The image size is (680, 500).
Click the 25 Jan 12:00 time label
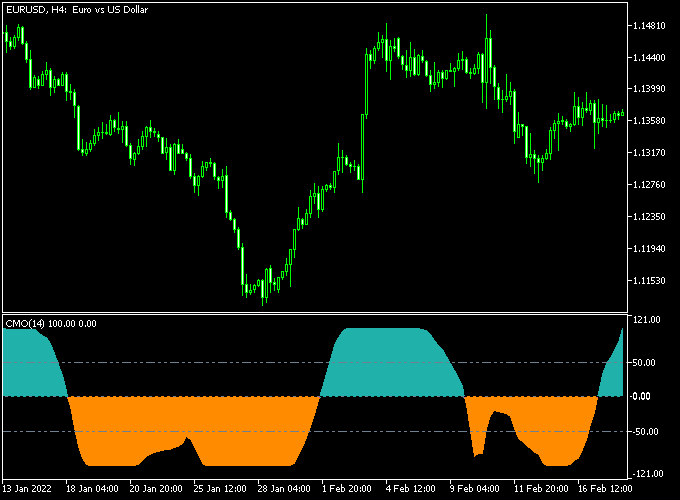[x=220, y=489]
